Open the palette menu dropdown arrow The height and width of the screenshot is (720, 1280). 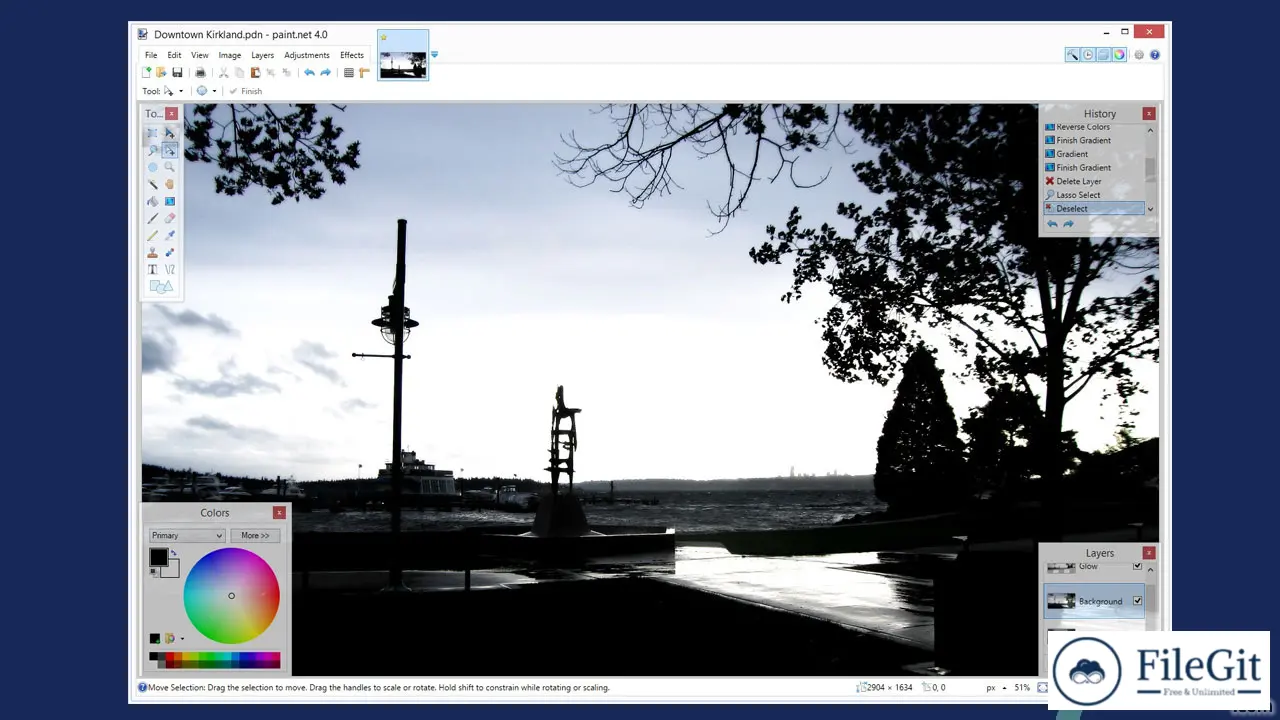[x=182, y=638]
